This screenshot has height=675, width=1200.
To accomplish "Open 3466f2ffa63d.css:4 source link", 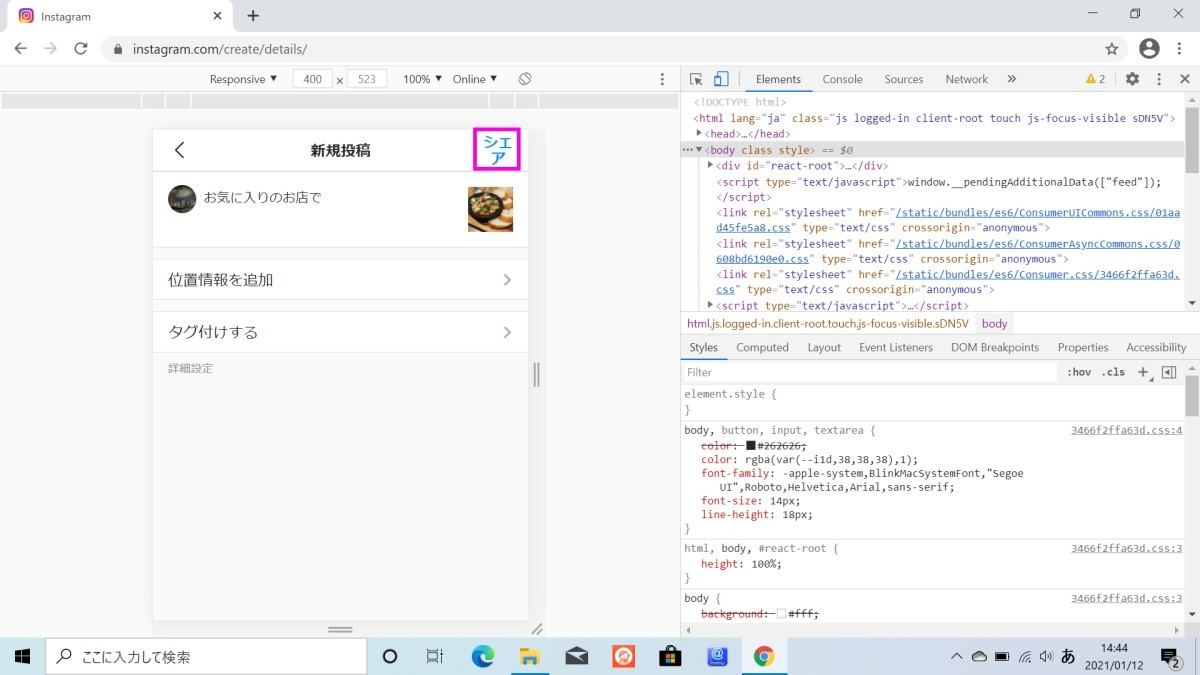I will tap(1126, 430).
